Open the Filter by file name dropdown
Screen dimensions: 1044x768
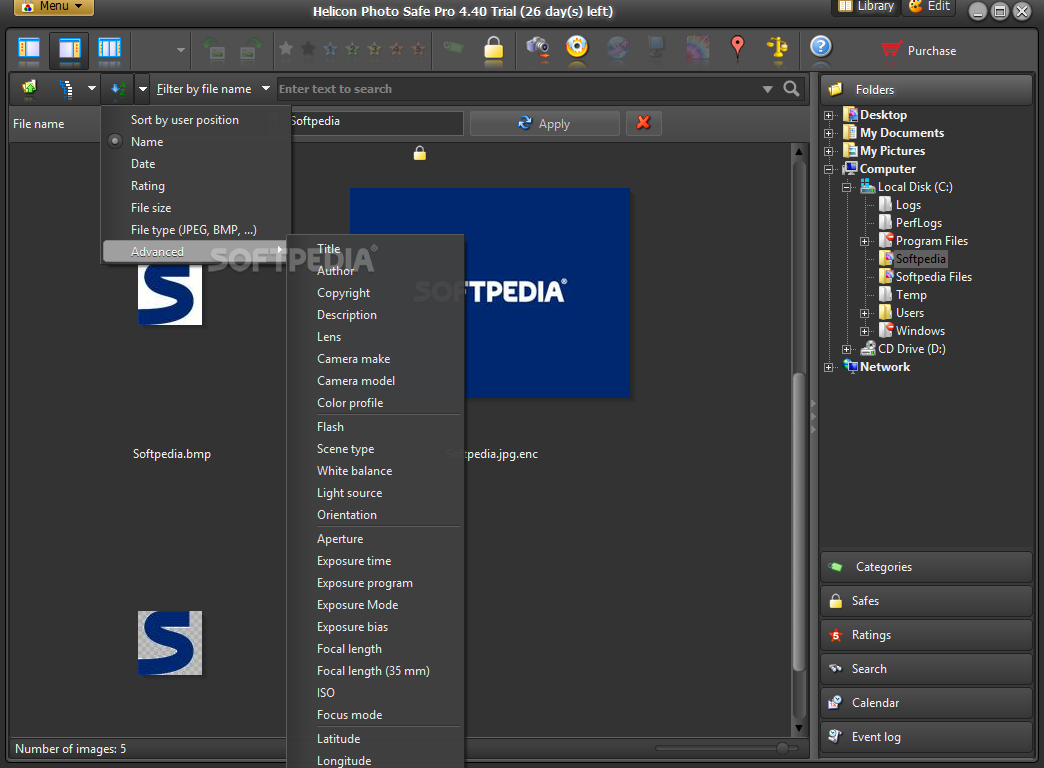(x=213, y=89)
